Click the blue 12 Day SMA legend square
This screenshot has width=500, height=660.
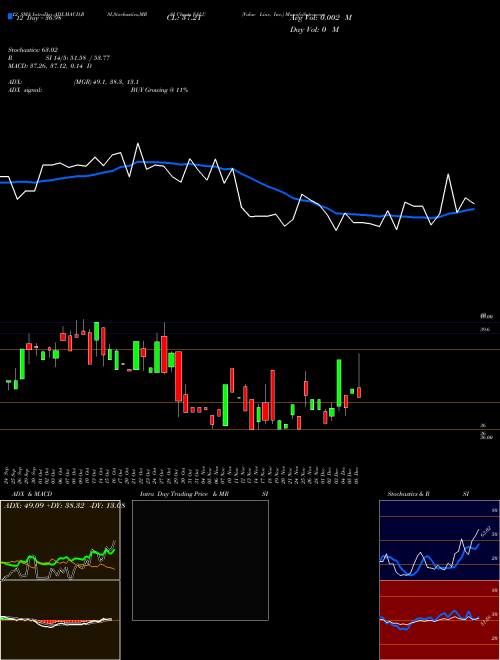tap(10, 17)
